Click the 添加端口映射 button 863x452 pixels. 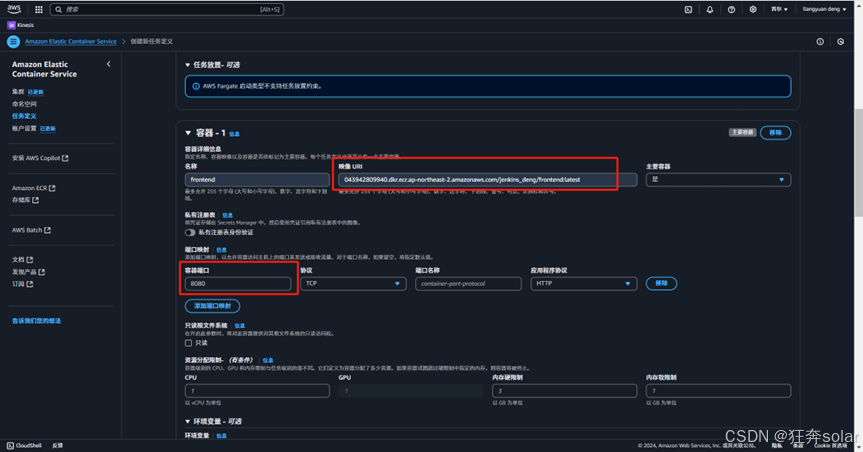point(212,306)
